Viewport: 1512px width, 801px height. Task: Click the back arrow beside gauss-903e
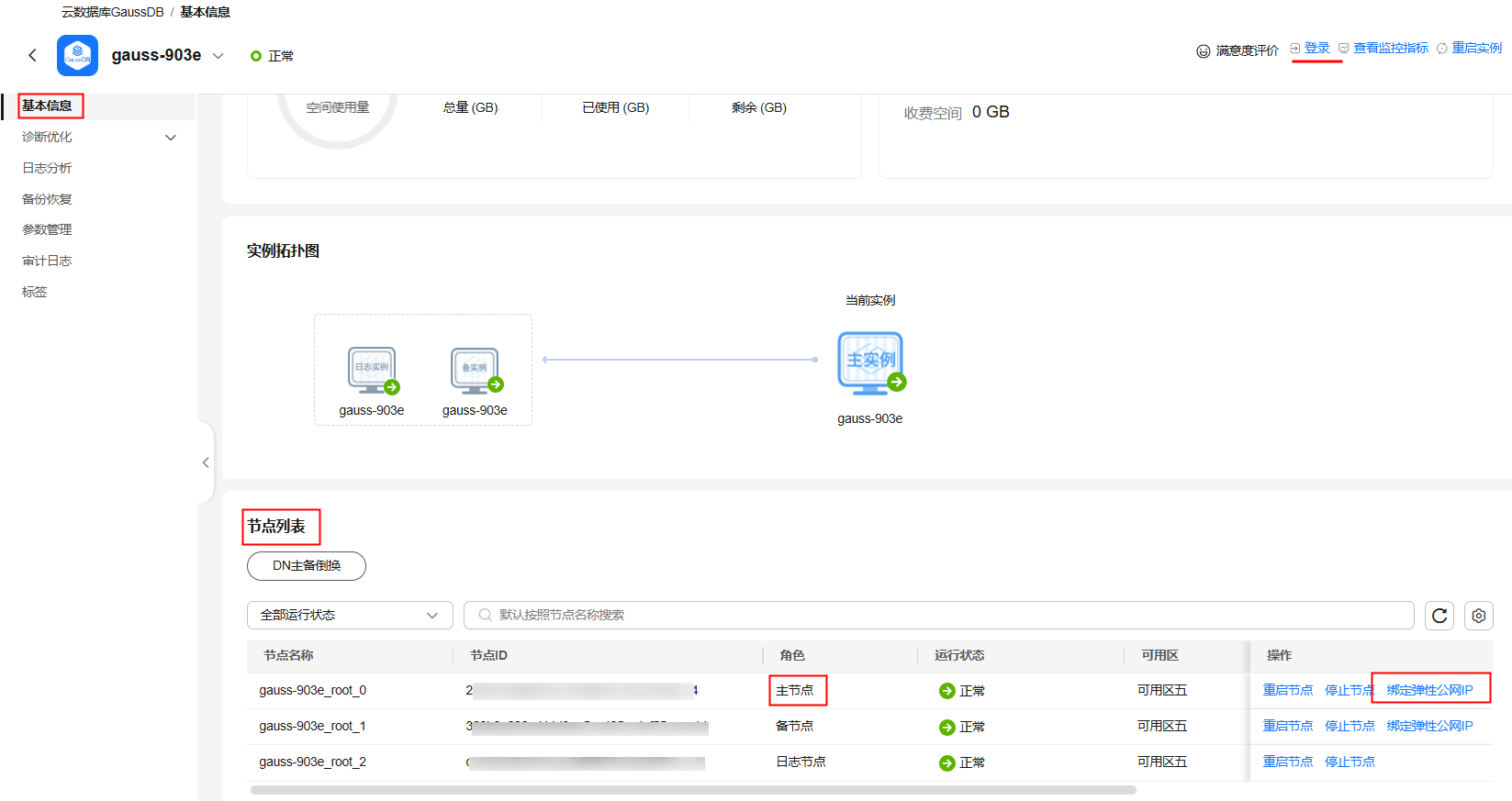[33, 55]
